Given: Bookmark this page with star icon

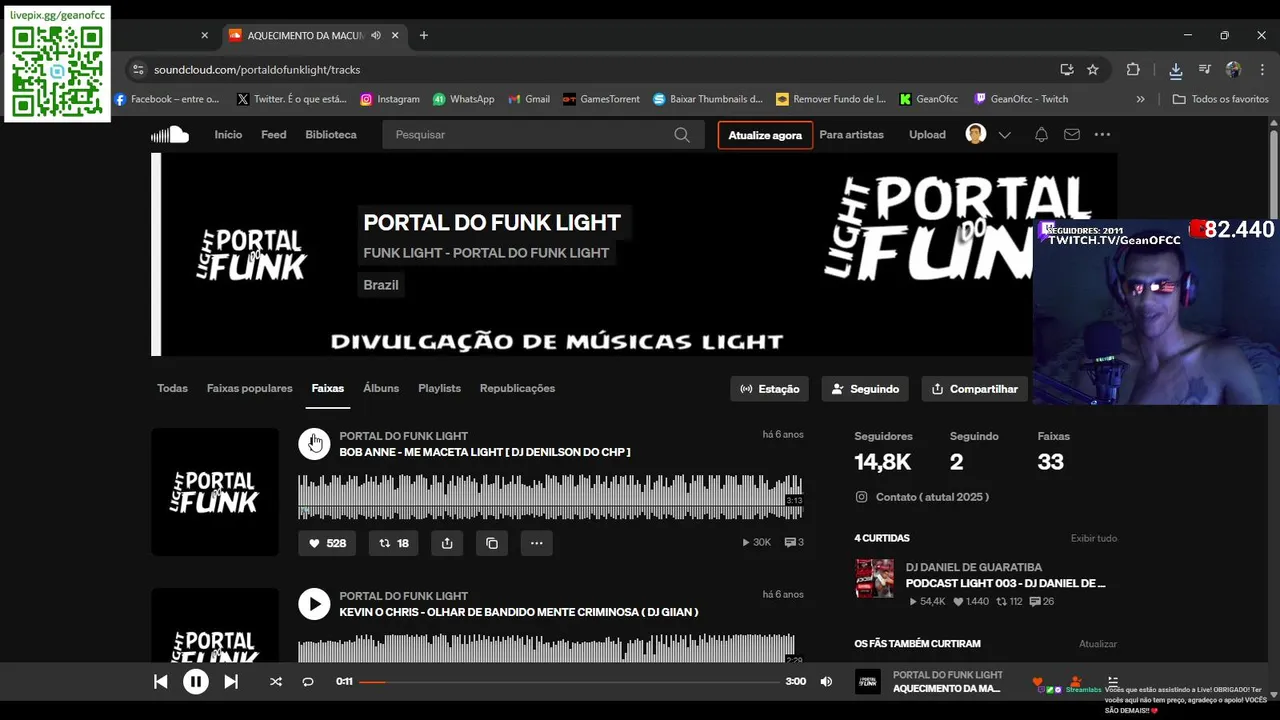Looking at the screenshot, I should 1093,70.
